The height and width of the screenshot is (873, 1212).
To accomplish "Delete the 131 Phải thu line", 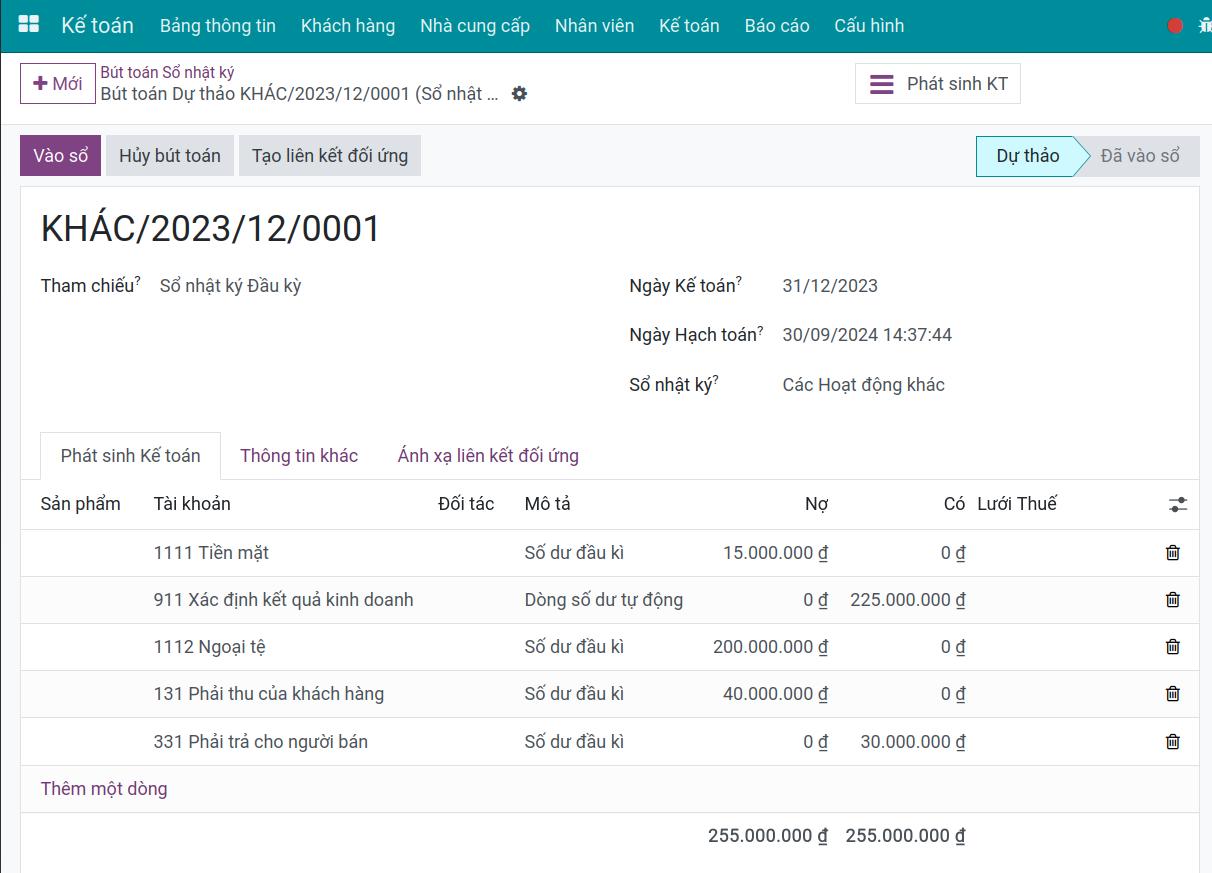I will (x=1173, y=694).
